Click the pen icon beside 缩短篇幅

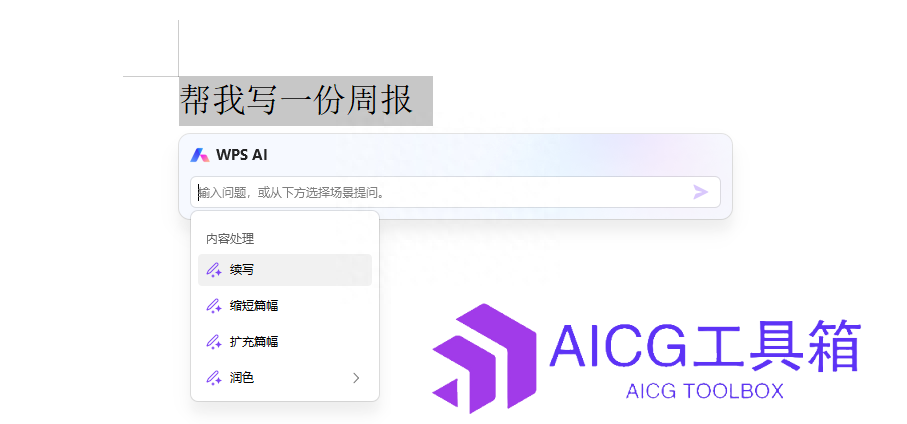coord(214,306)
